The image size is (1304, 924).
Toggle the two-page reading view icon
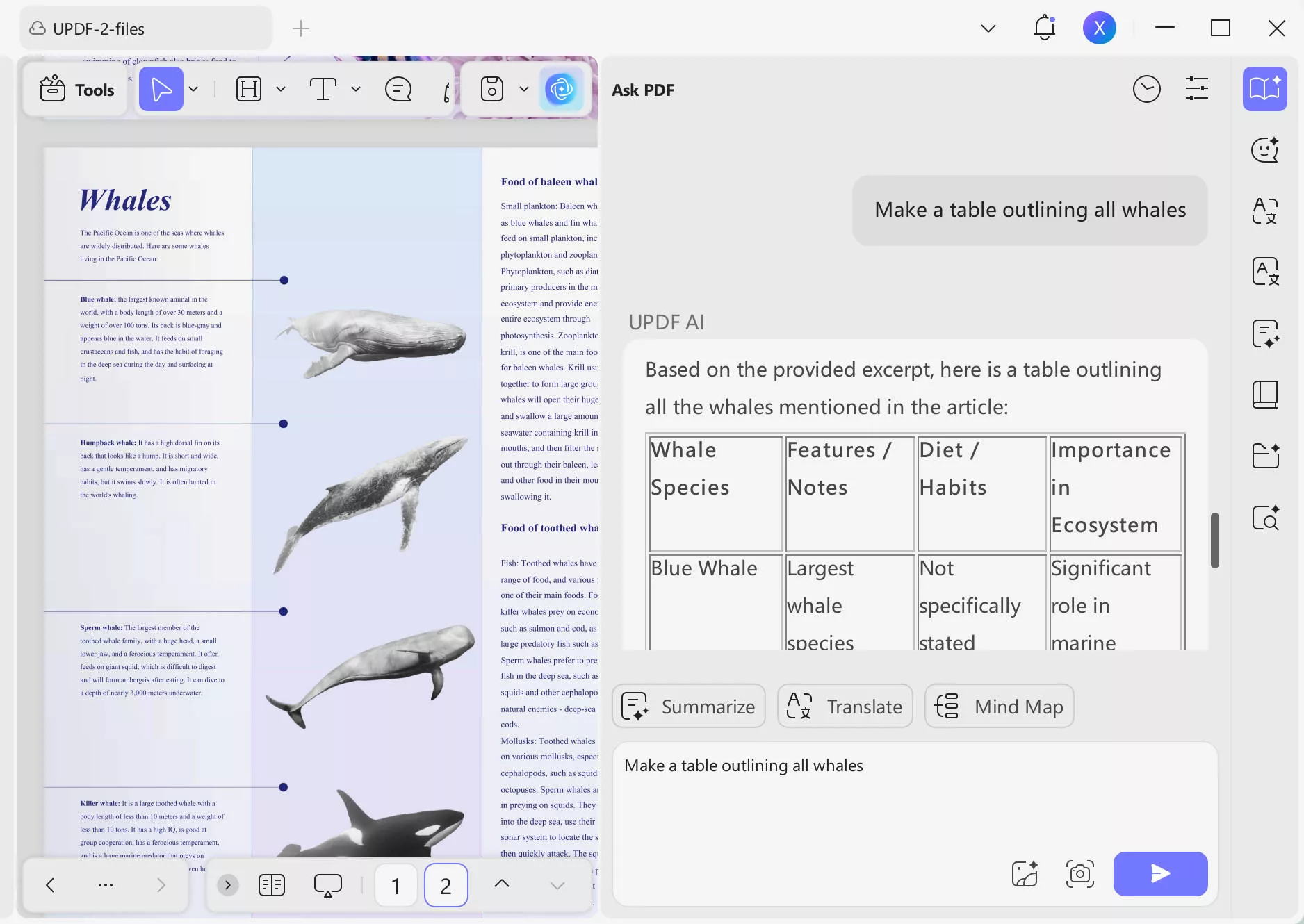[x=272, y=885]
